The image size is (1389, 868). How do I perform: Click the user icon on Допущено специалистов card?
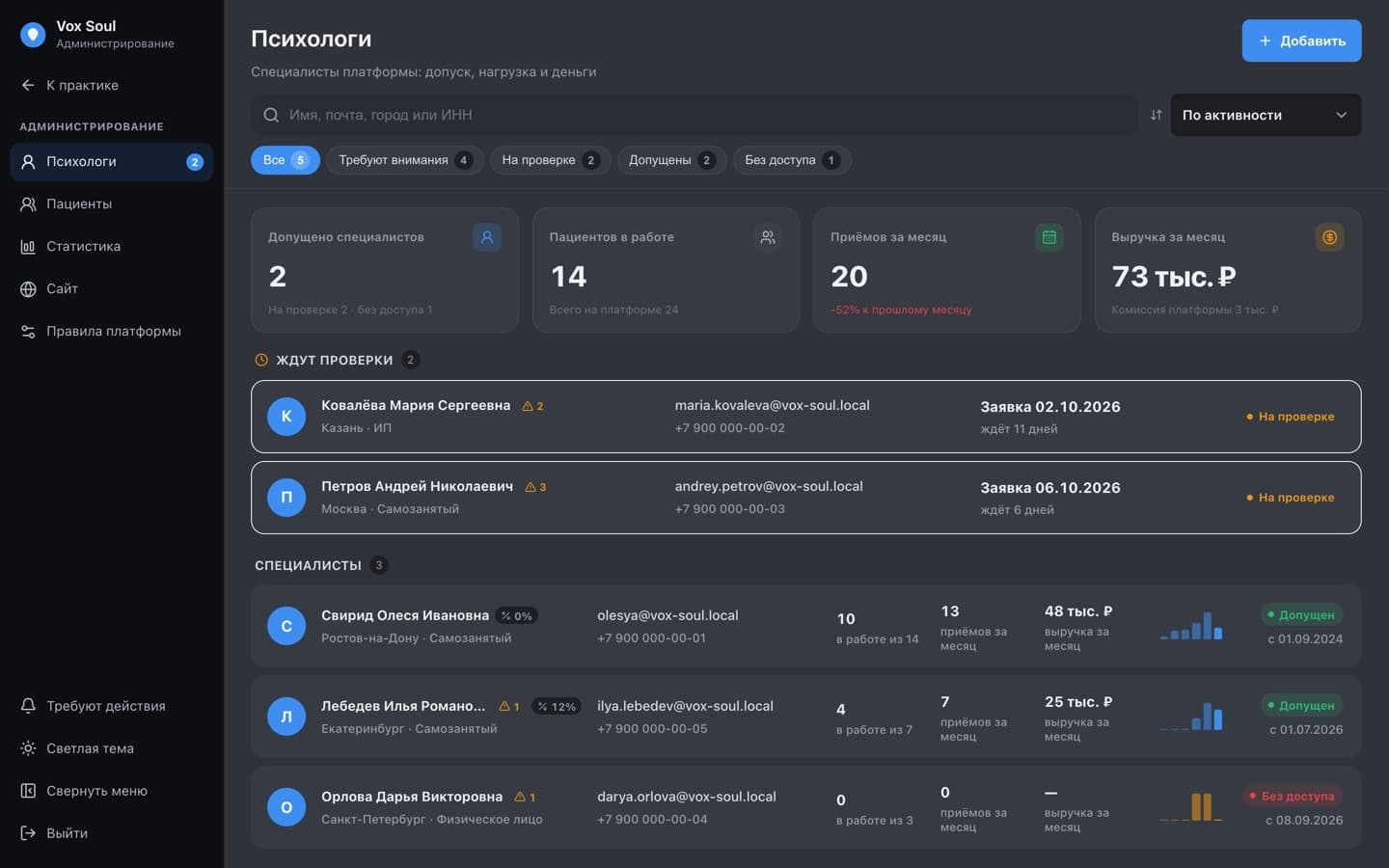pos(487,237)
